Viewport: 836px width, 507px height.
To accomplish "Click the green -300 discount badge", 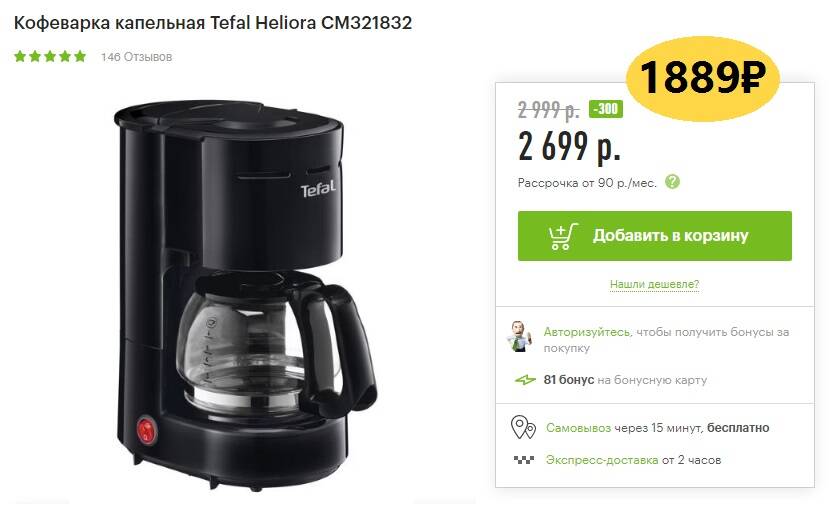I will 606,109.
